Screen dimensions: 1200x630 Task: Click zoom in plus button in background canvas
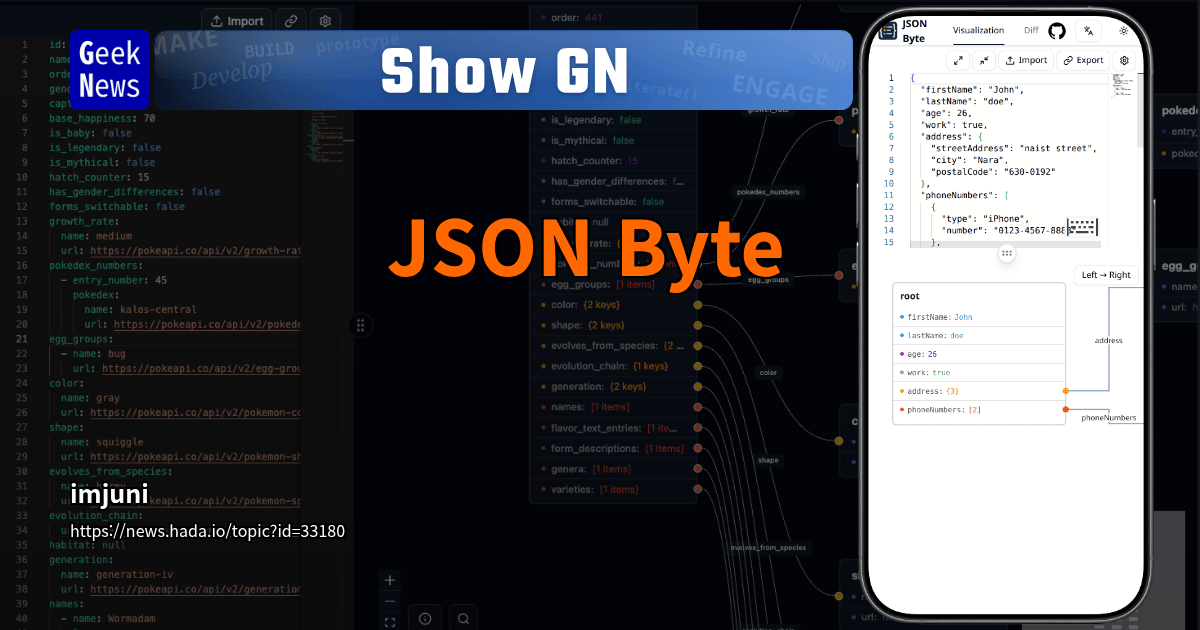point(390,580)
